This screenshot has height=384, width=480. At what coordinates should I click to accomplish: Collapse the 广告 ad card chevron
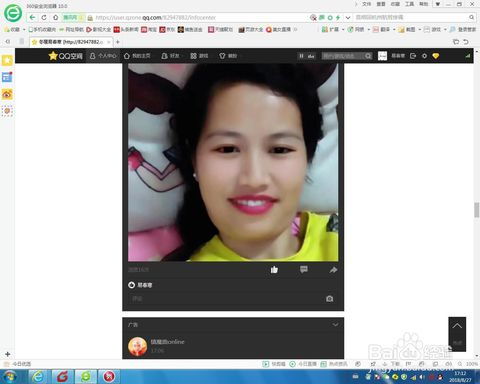tap(335, 324)
